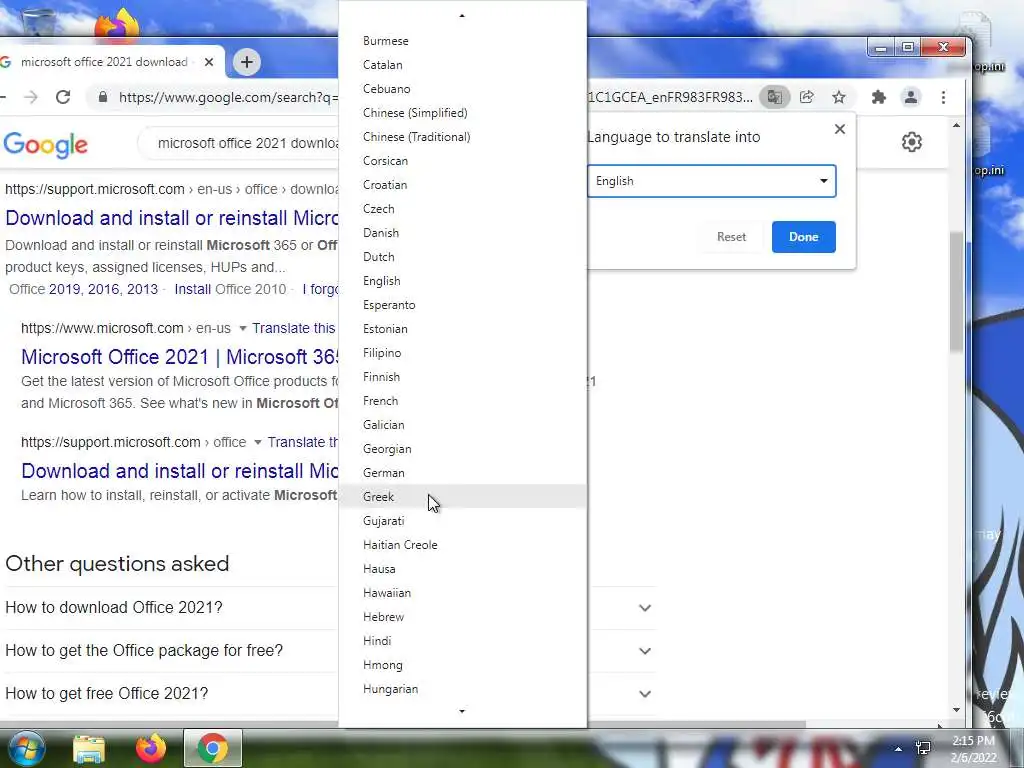This screenshot has height=768, width=1024.
Task: Open a new tab with plus button
Action: point(246,62)
